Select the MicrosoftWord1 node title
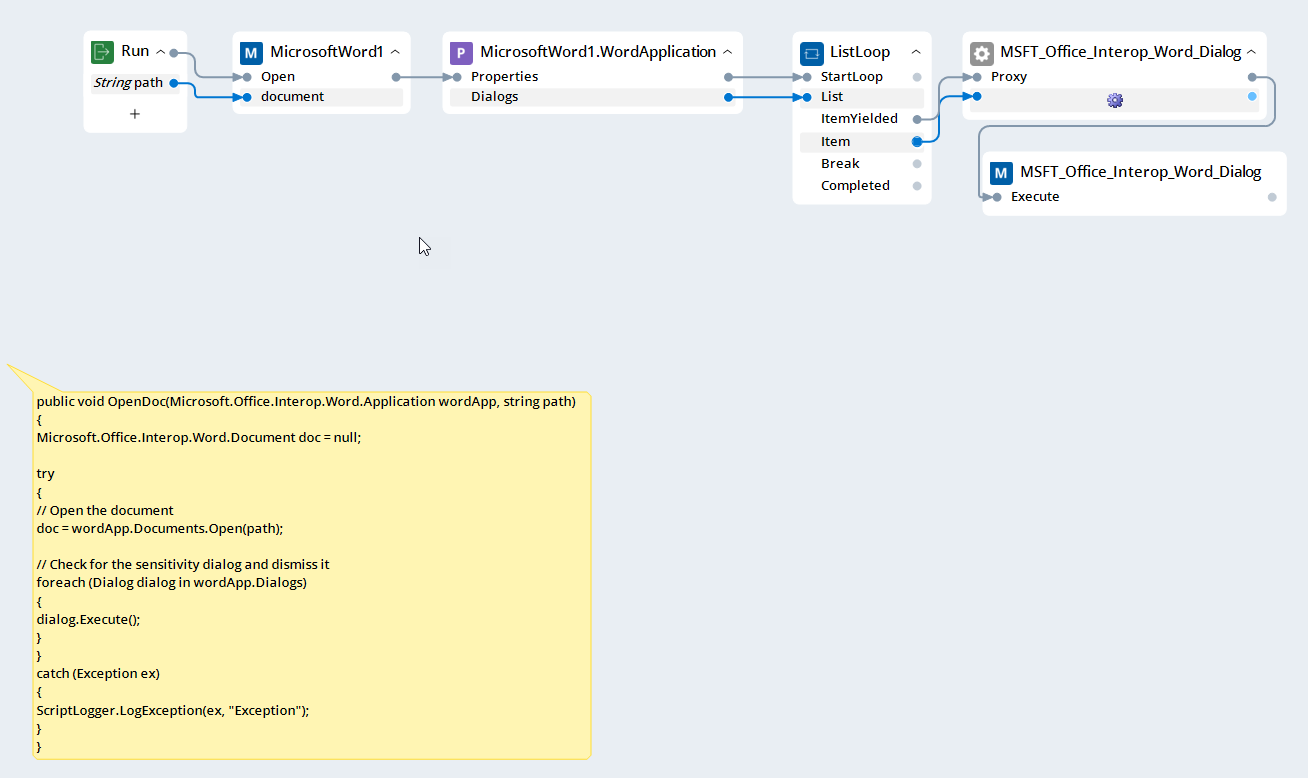 point(327,52)
